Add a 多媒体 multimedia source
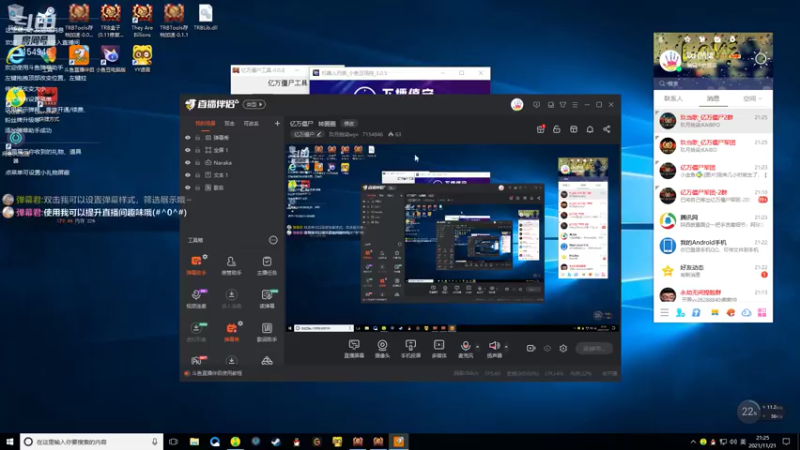This screenshot has width=800, height=450. pyautogui.click(x=439, y=349)
